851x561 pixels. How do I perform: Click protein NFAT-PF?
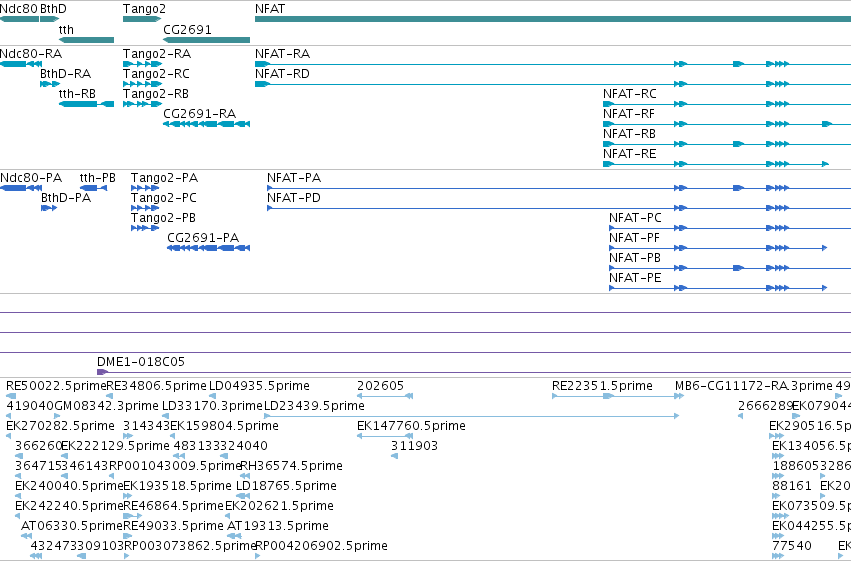[634, 239]
